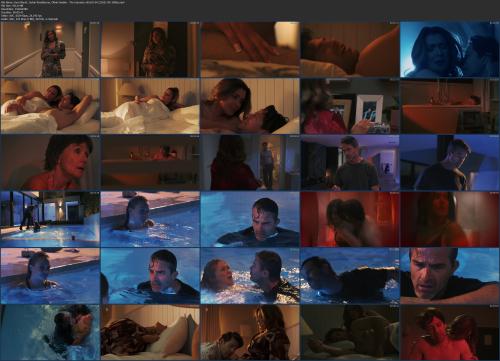The height and width of the screenshot is (361, 500).
Task: Select frame of hand resting on bed
Action: [250, 49]
